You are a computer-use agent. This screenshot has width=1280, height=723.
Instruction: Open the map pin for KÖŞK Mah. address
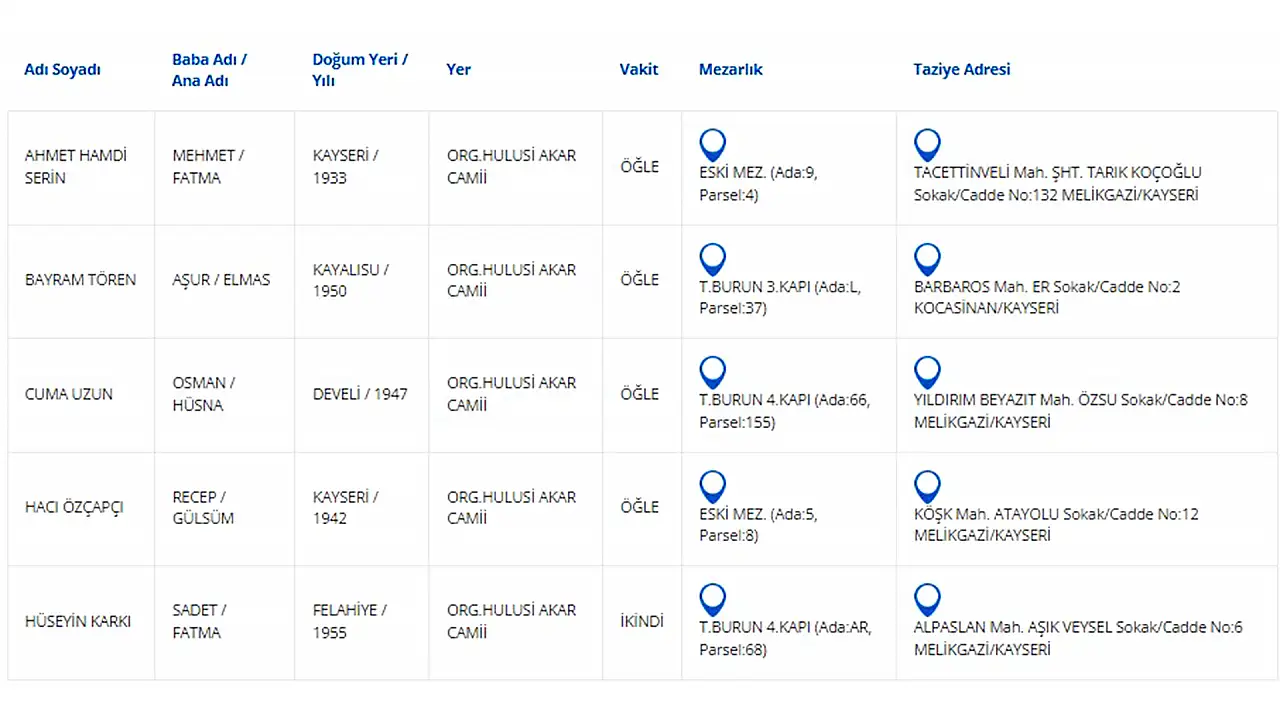927,487
